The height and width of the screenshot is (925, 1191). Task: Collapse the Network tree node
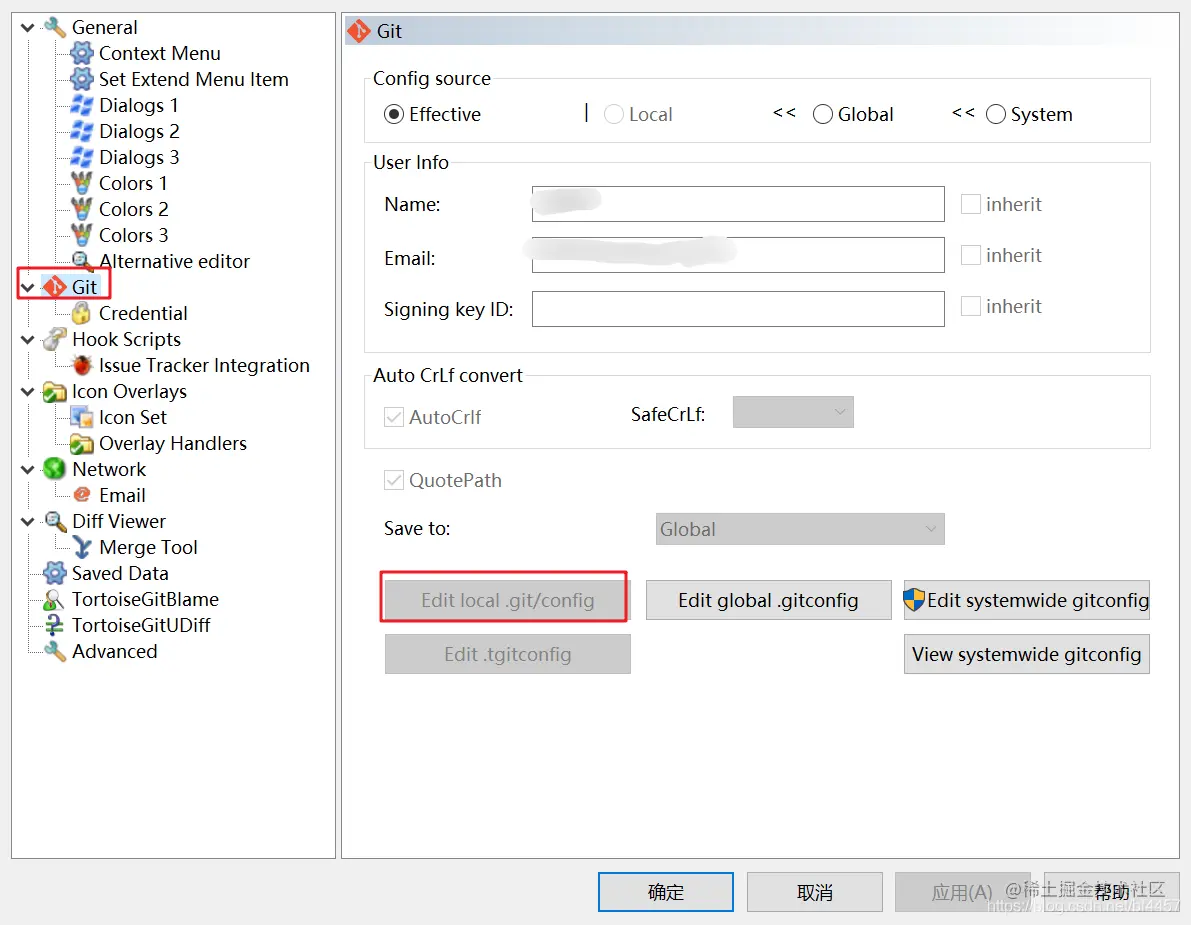pos(28,469)
